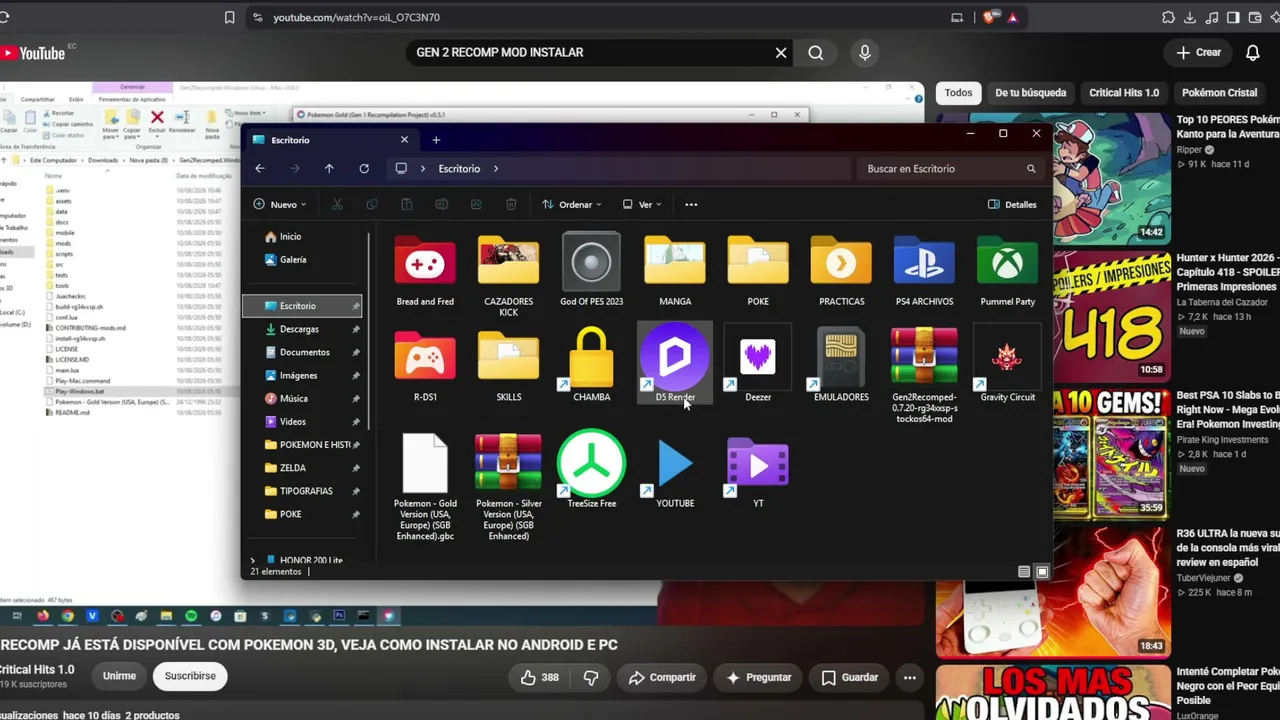
Task: Click the Preguntar button
Action: pos(758,677)
